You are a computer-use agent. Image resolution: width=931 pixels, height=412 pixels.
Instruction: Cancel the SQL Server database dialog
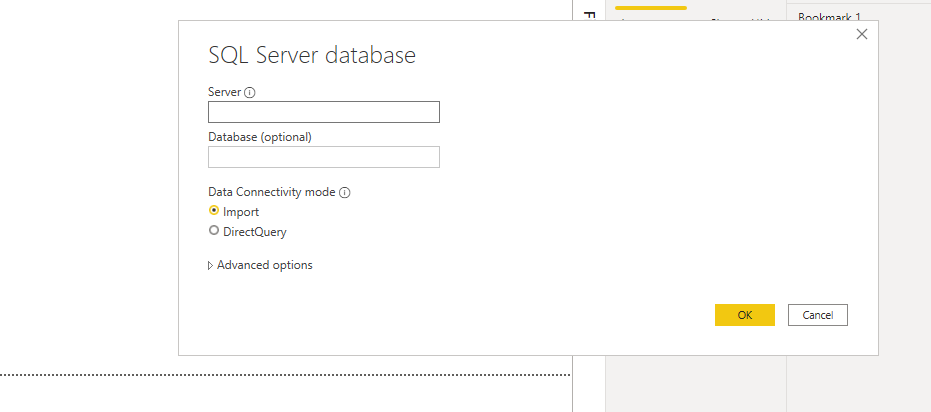tap(818, 315)
